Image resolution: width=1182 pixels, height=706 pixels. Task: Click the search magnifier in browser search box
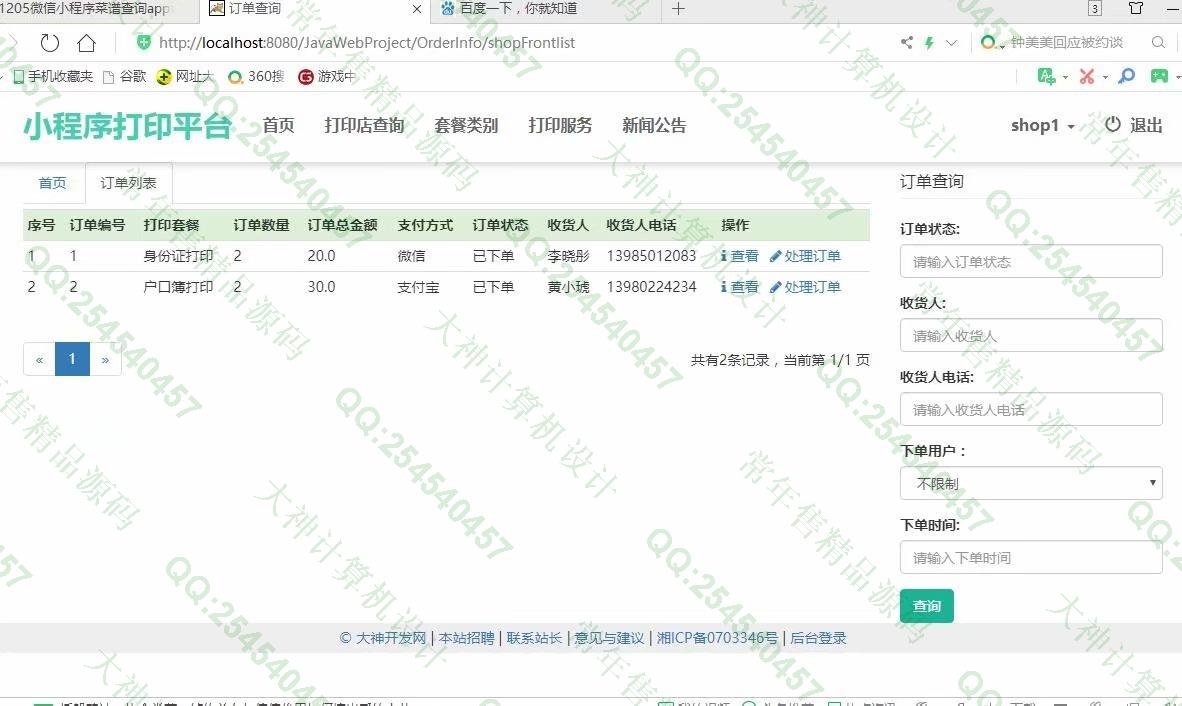click(1159, 42)
